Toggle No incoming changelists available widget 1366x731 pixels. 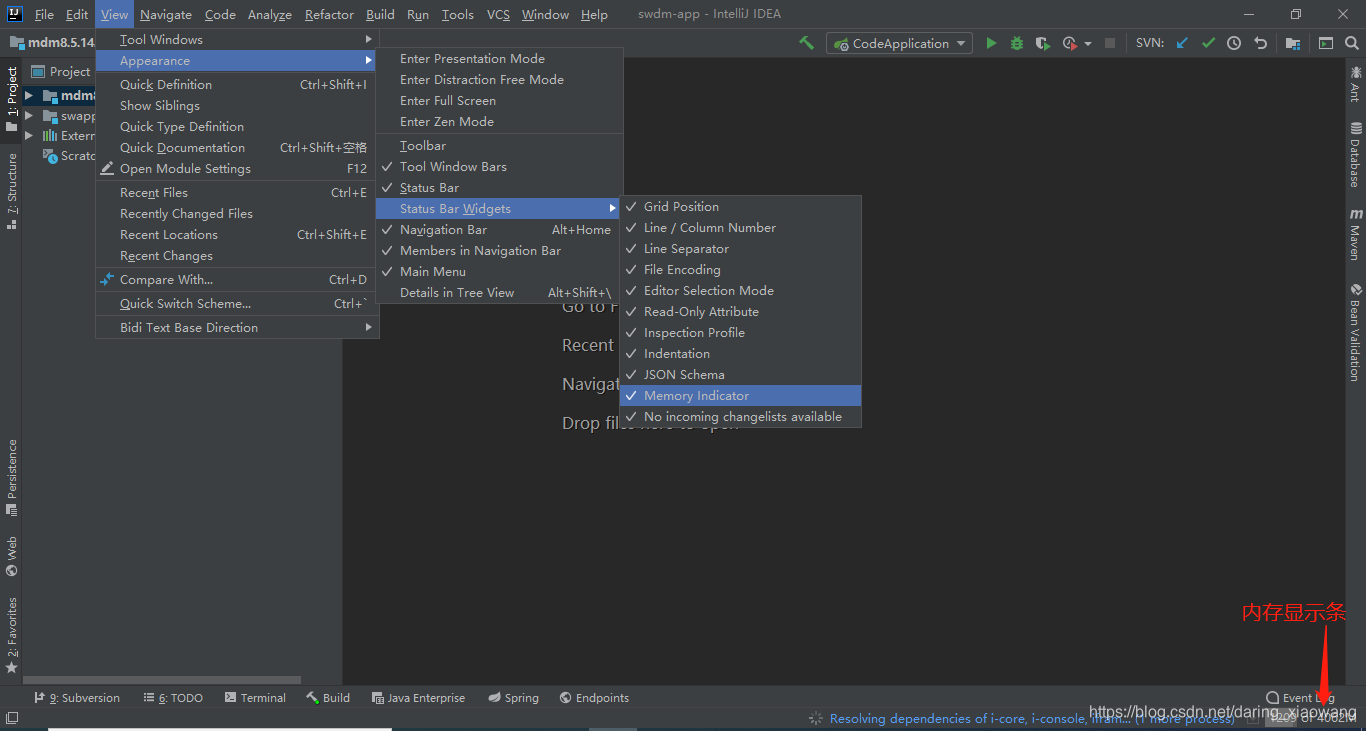[x=740, y=417]
